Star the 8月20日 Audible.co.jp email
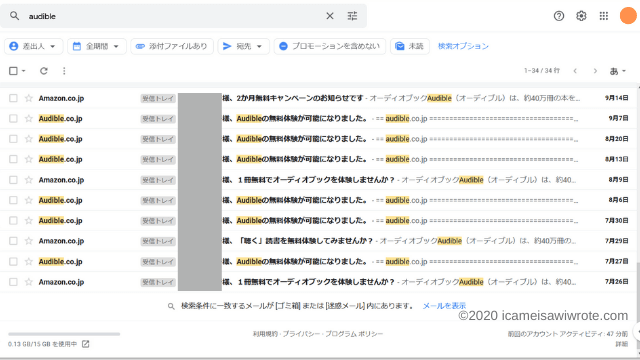The height and width of the screenshot is (360, 640). [29, 139]
